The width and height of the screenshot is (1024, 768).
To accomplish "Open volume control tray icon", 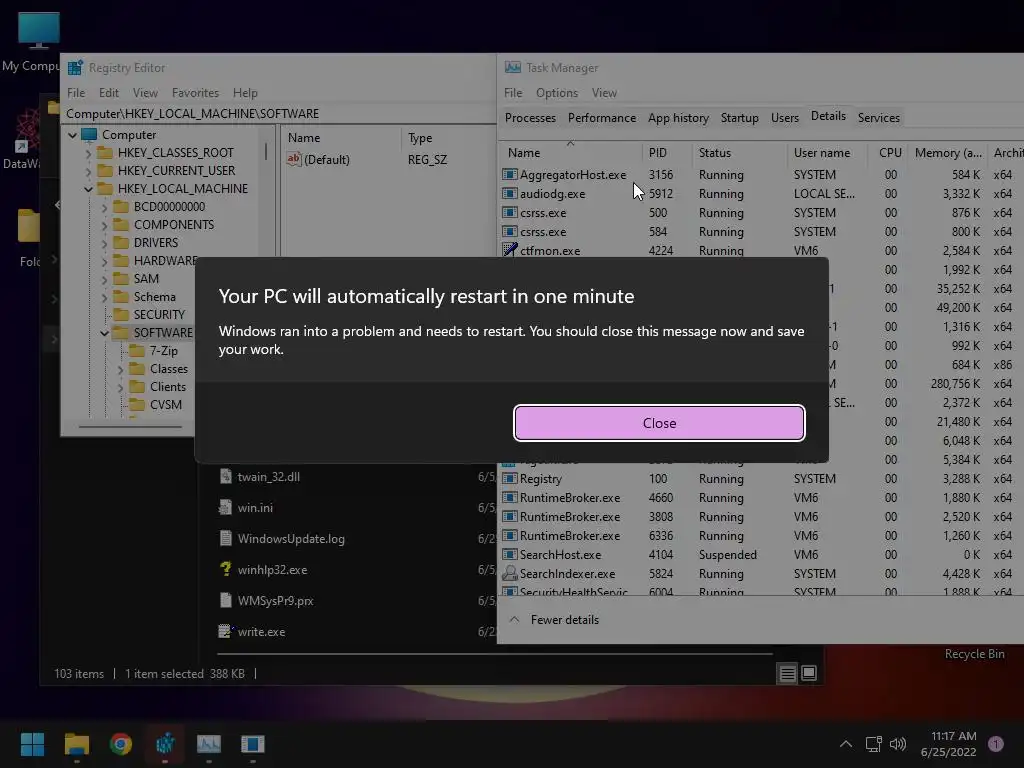I will click(x=898, y=744).
